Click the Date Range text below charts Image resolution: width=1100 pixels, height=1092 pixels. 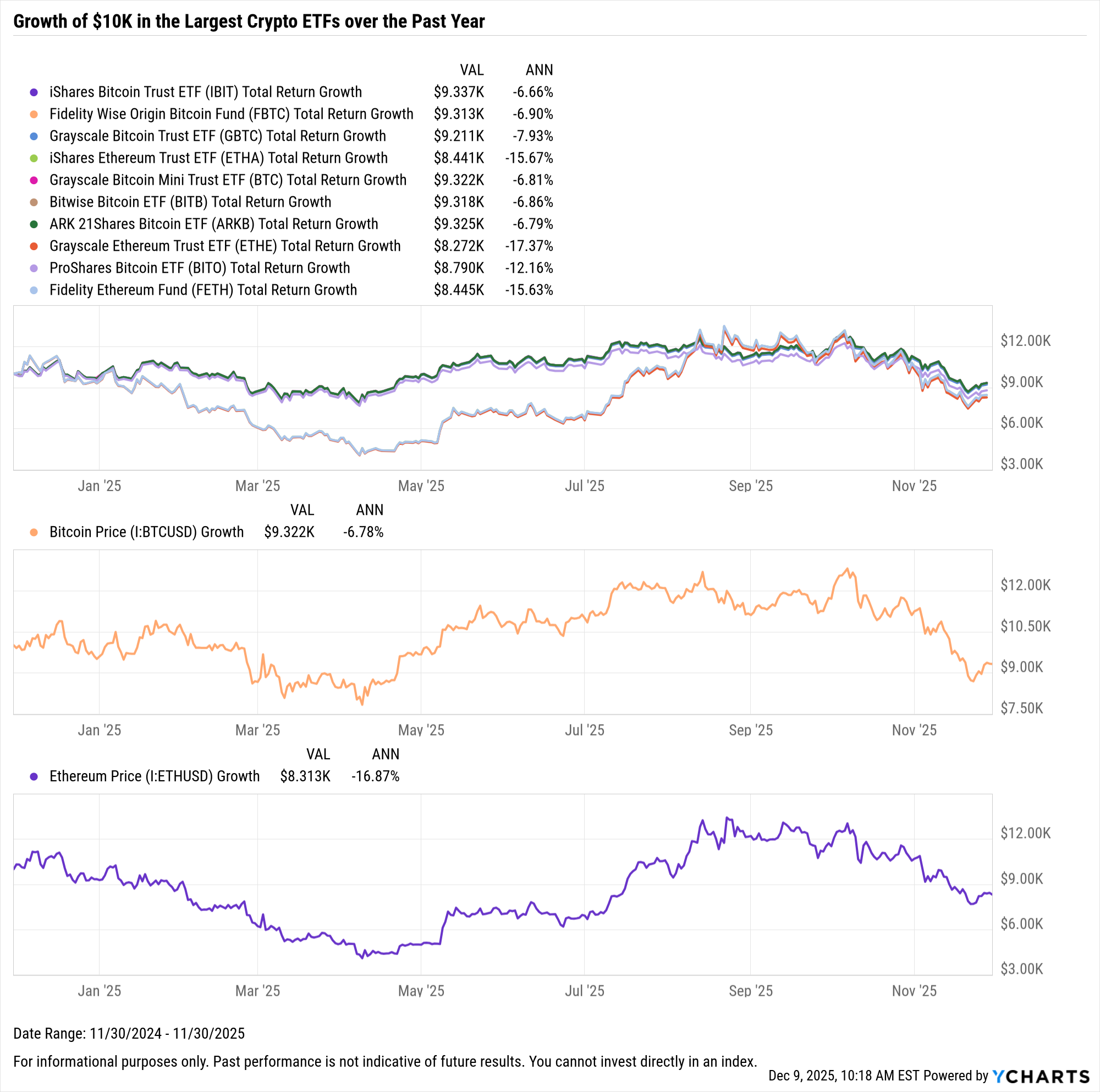tap(129, 1033)
